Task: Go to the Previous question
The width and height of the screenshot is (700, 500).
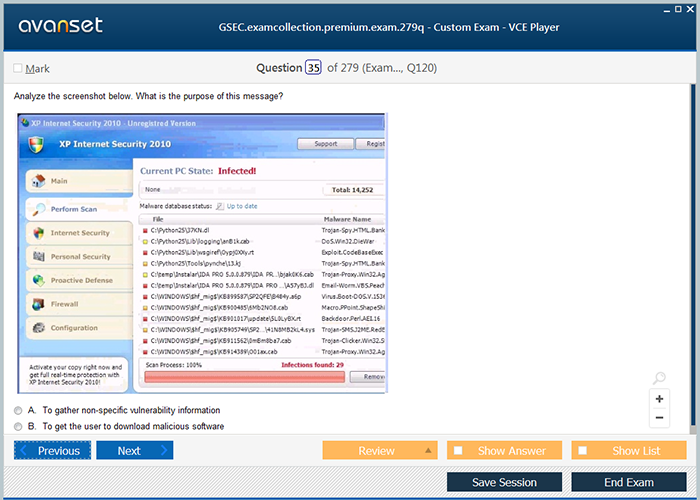Action: 52,450
